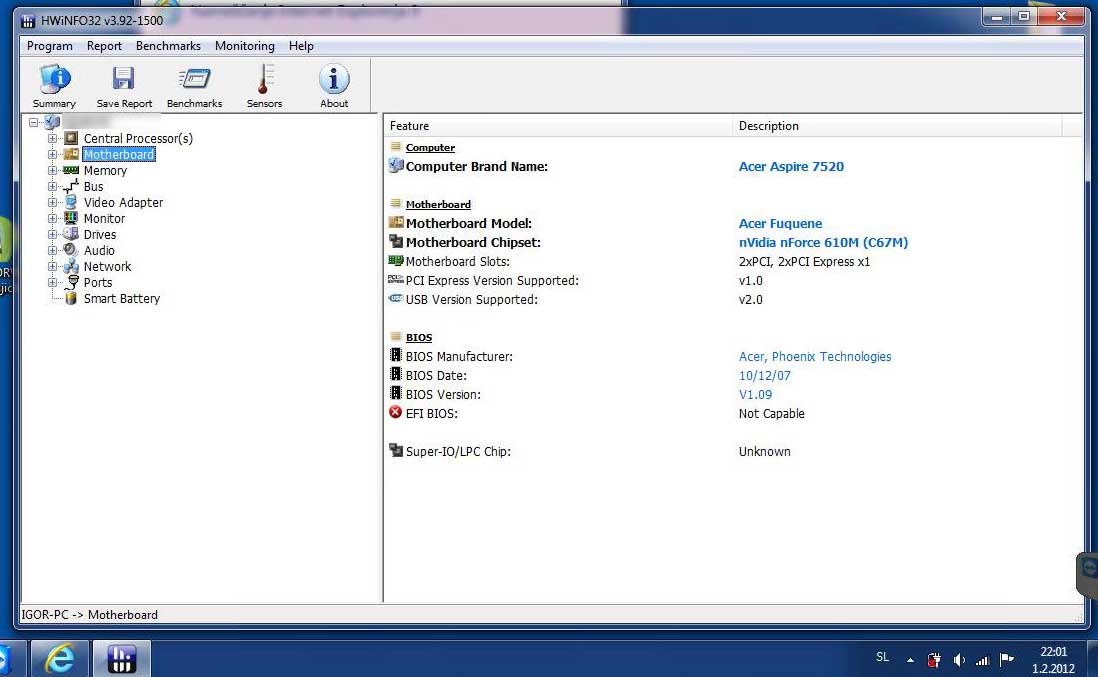The image size is (1098, 677).
Task: Click the Acer Aspire 7520 link
Action: point(791,167)
